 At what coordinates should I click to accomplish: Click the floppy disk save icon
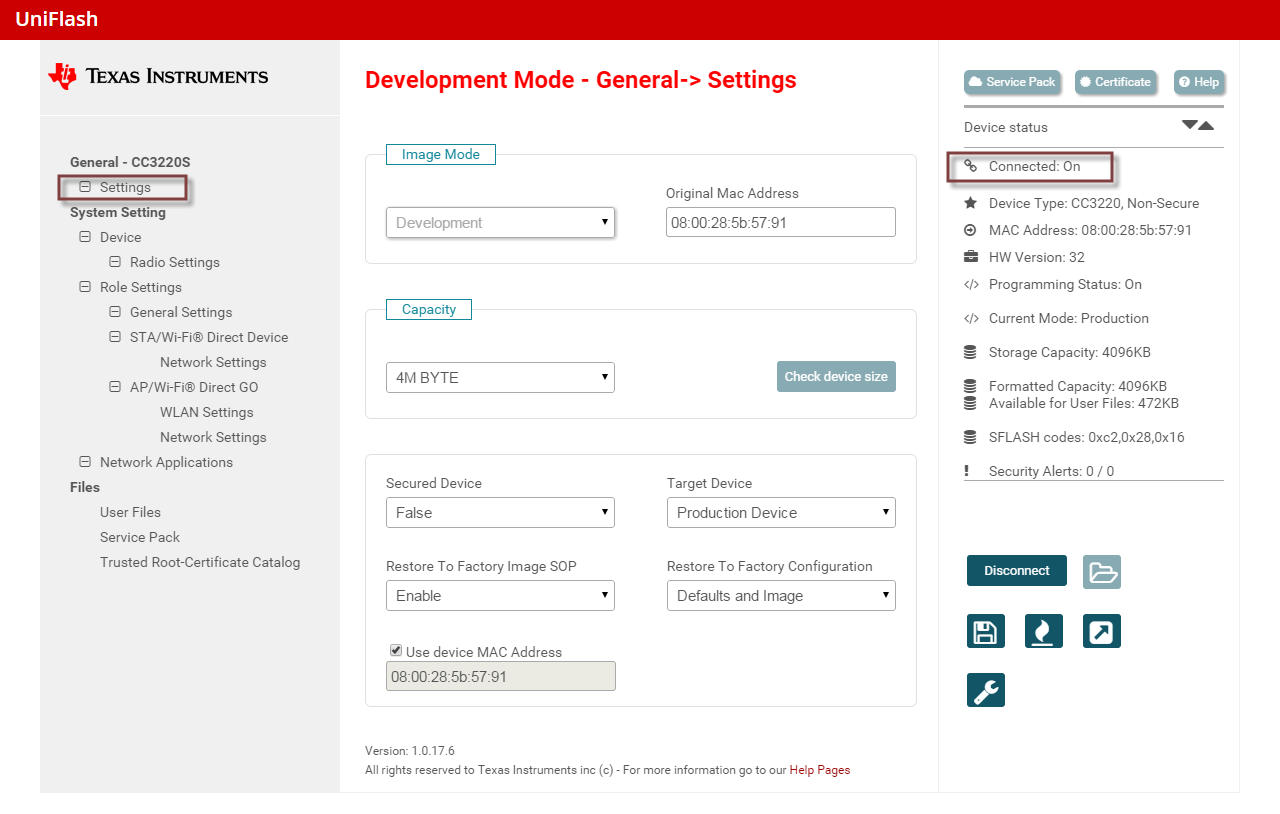985,632
